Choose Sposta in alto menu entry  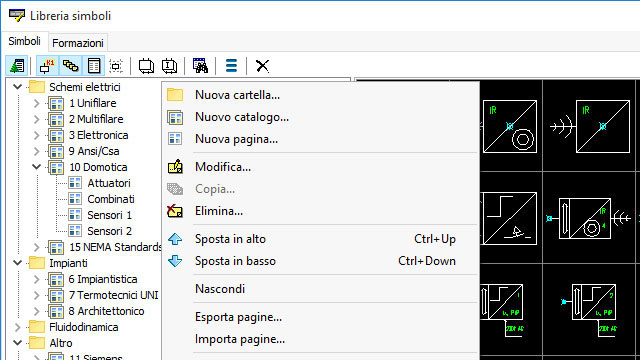(x=320, y=239)
